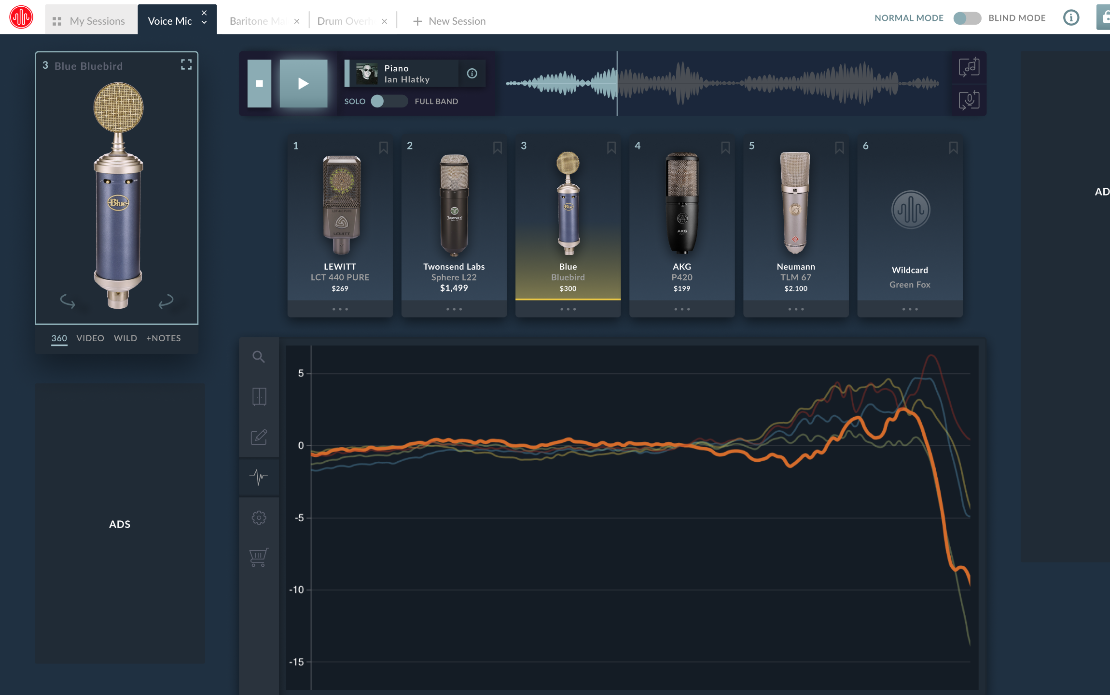Switch to the Drum Overheads session tab
This screenshot has width=1110, height=695.
[344, 21]
